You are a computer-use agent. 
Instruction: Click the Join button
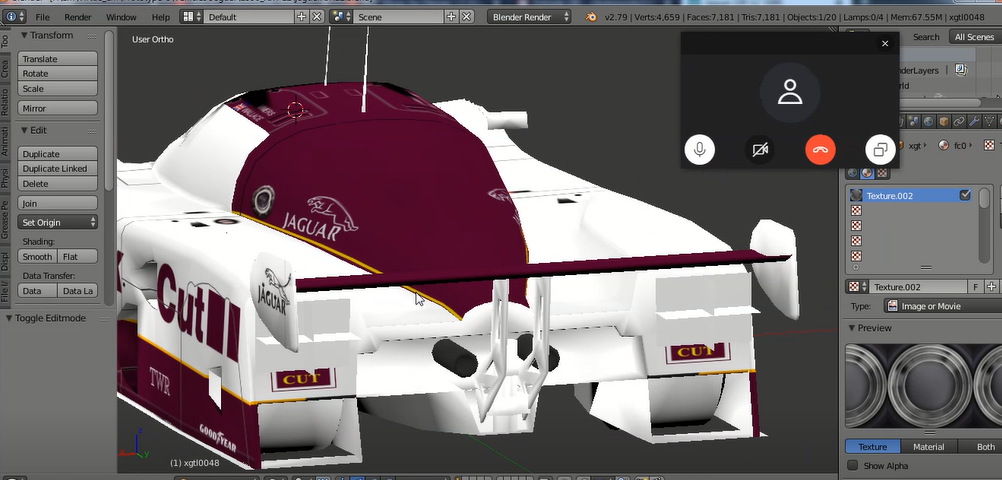tap(58, 203)
